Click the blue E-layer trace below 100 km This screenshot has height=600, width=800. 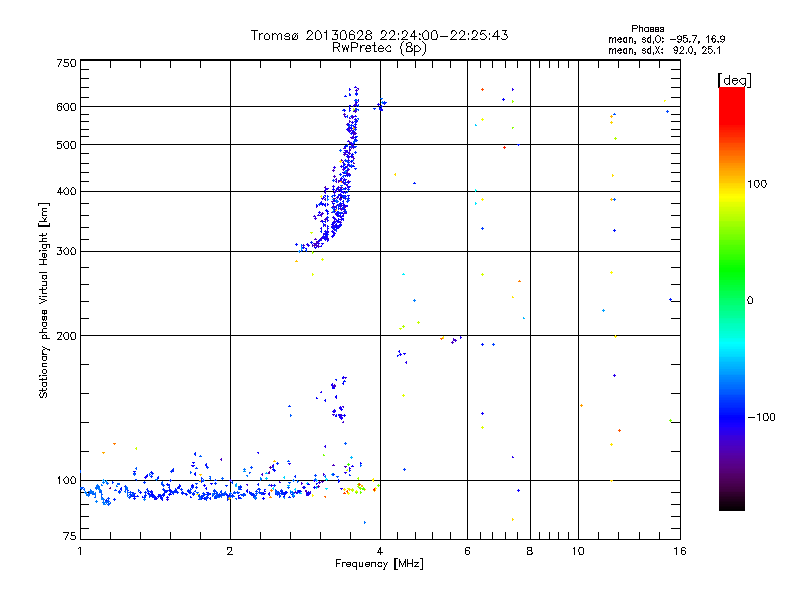pos(204,493)
